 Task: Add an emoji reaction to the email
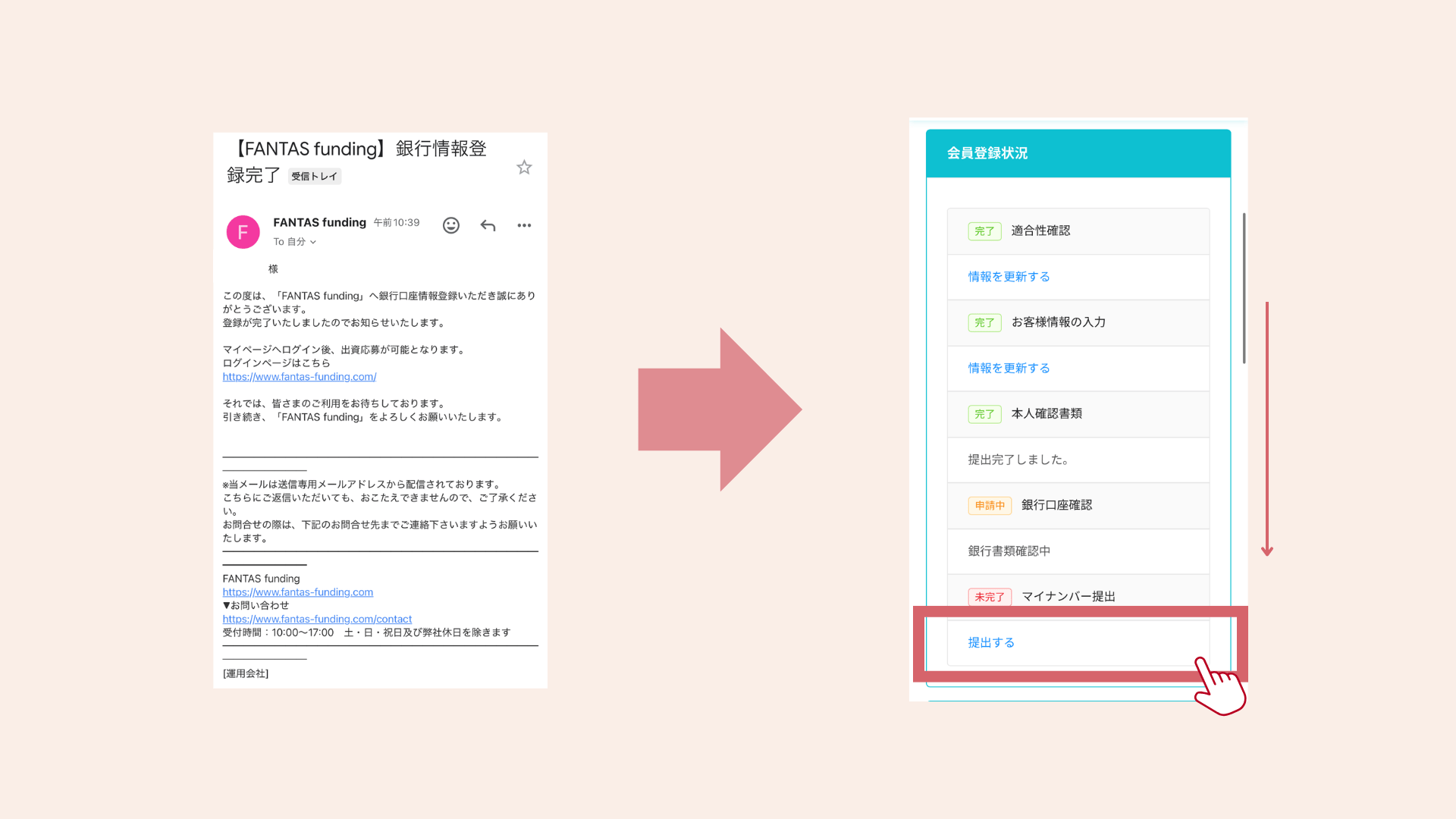451,225
